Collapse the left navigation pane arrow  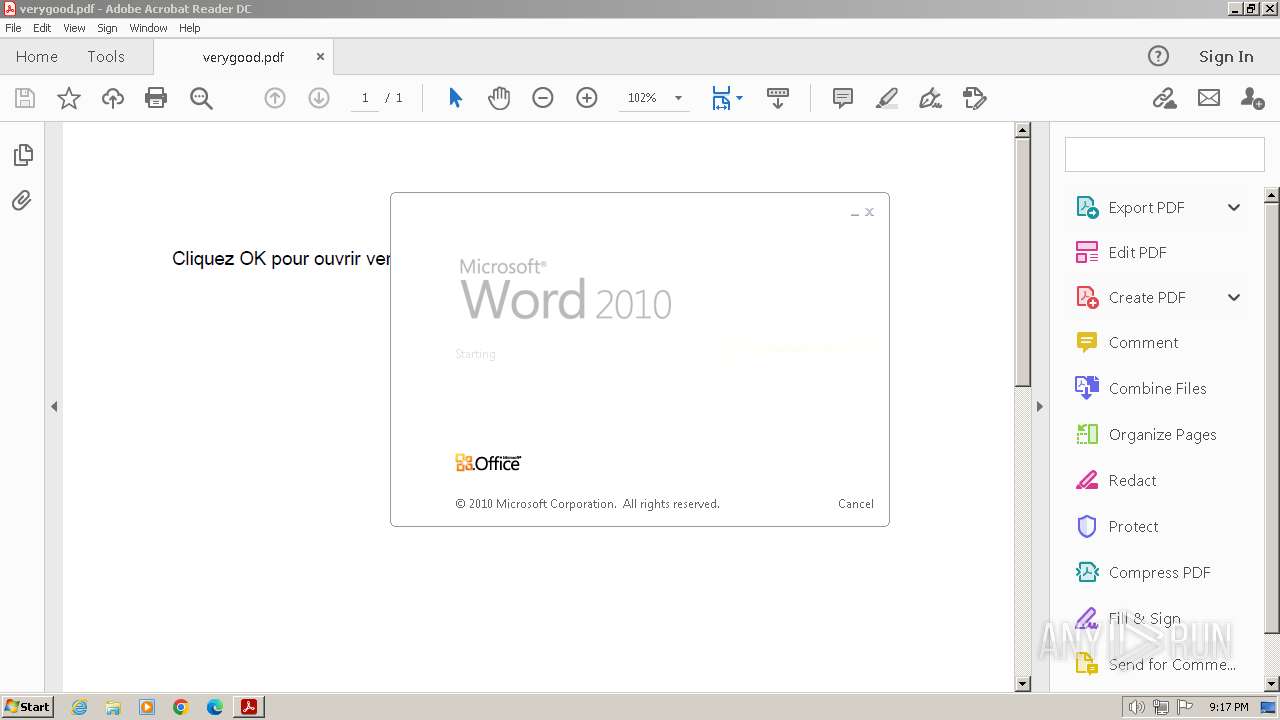point(54,407)
